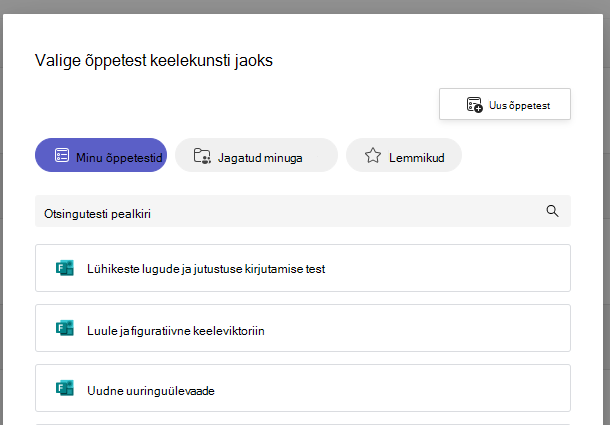Click Forms icon beside Lühikeste lugude test
The width and height of the screenshot is (610, 425).
[x=65, y=268]
